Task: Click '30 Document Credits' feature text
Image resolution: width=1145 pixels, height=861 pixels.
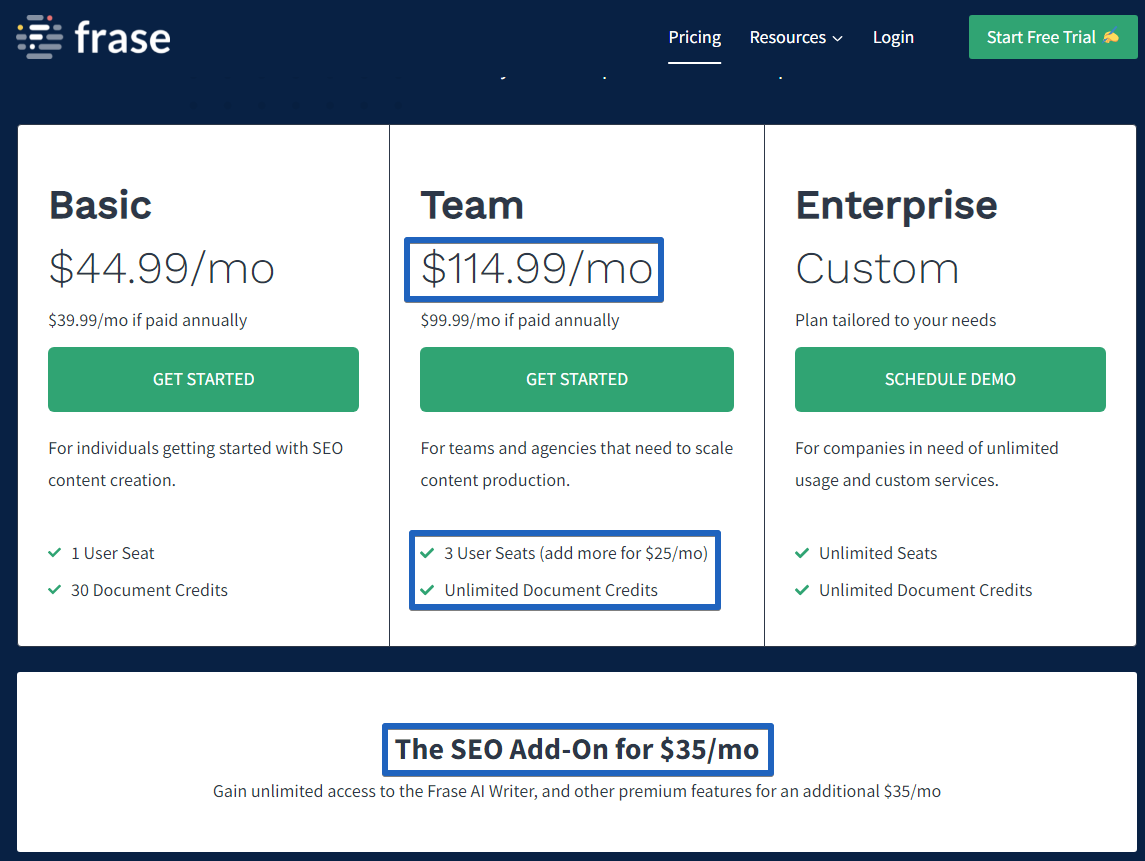Action: pos(149,589)
